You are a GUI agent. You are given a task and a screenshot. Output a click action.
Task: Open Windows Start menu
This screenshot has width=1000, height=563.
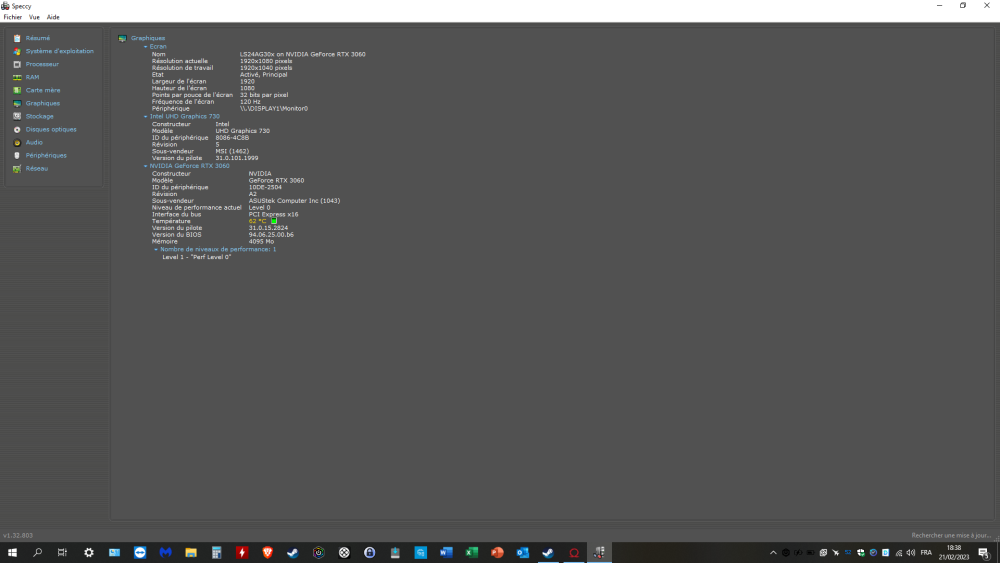click(x=12, y=553)
